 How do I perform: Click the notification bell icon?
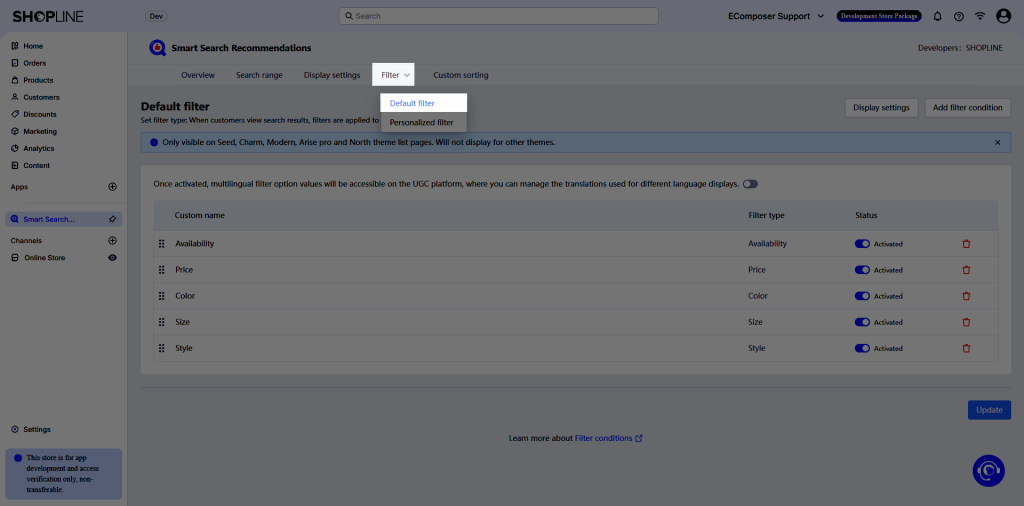(937, 16)
